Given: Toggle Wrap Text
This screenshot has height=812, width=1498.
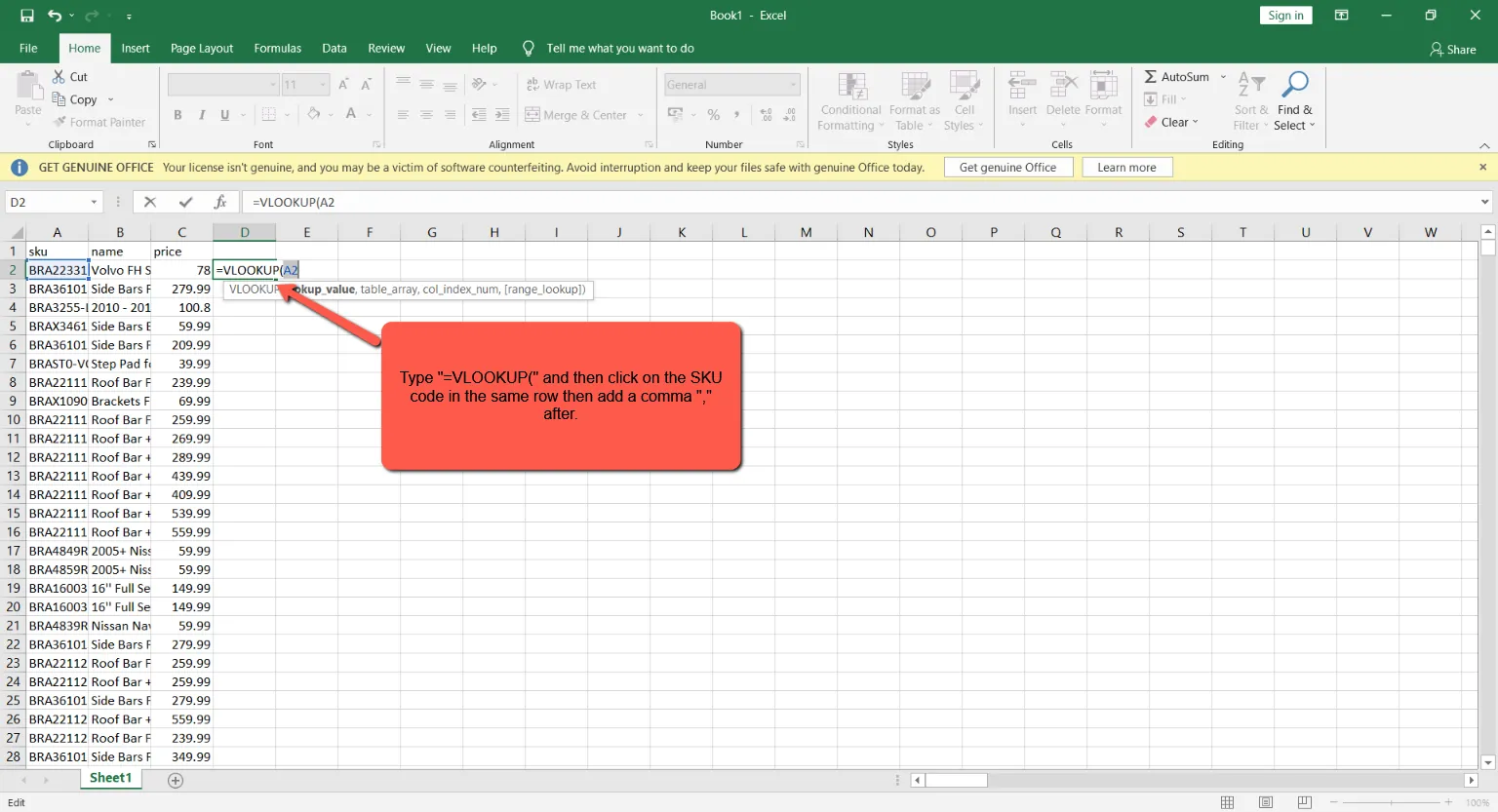Looking at the screenshot, I should (x=561, y=85).
